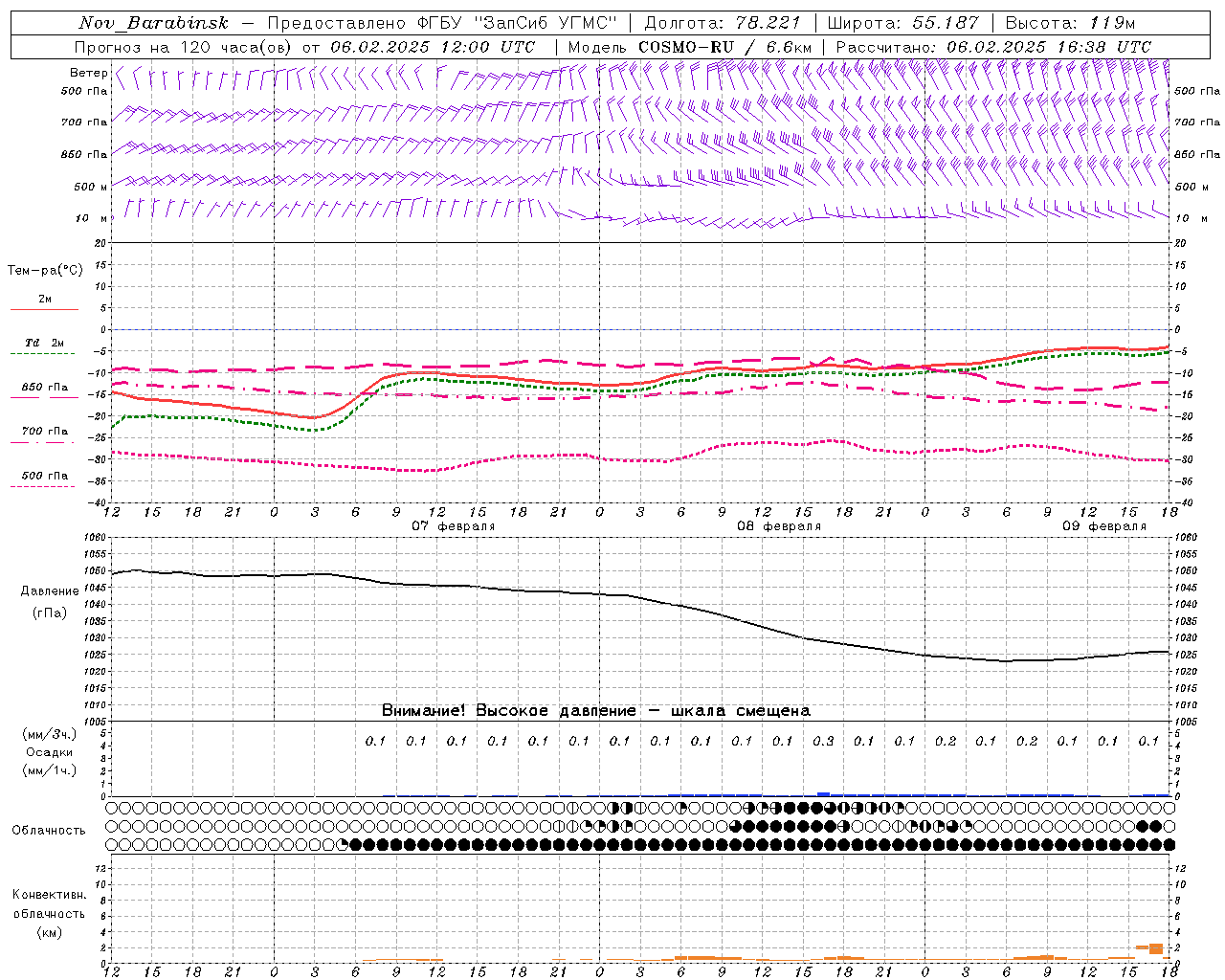Click the longitude value Долгота: 78.221

(x=724, y=23)
